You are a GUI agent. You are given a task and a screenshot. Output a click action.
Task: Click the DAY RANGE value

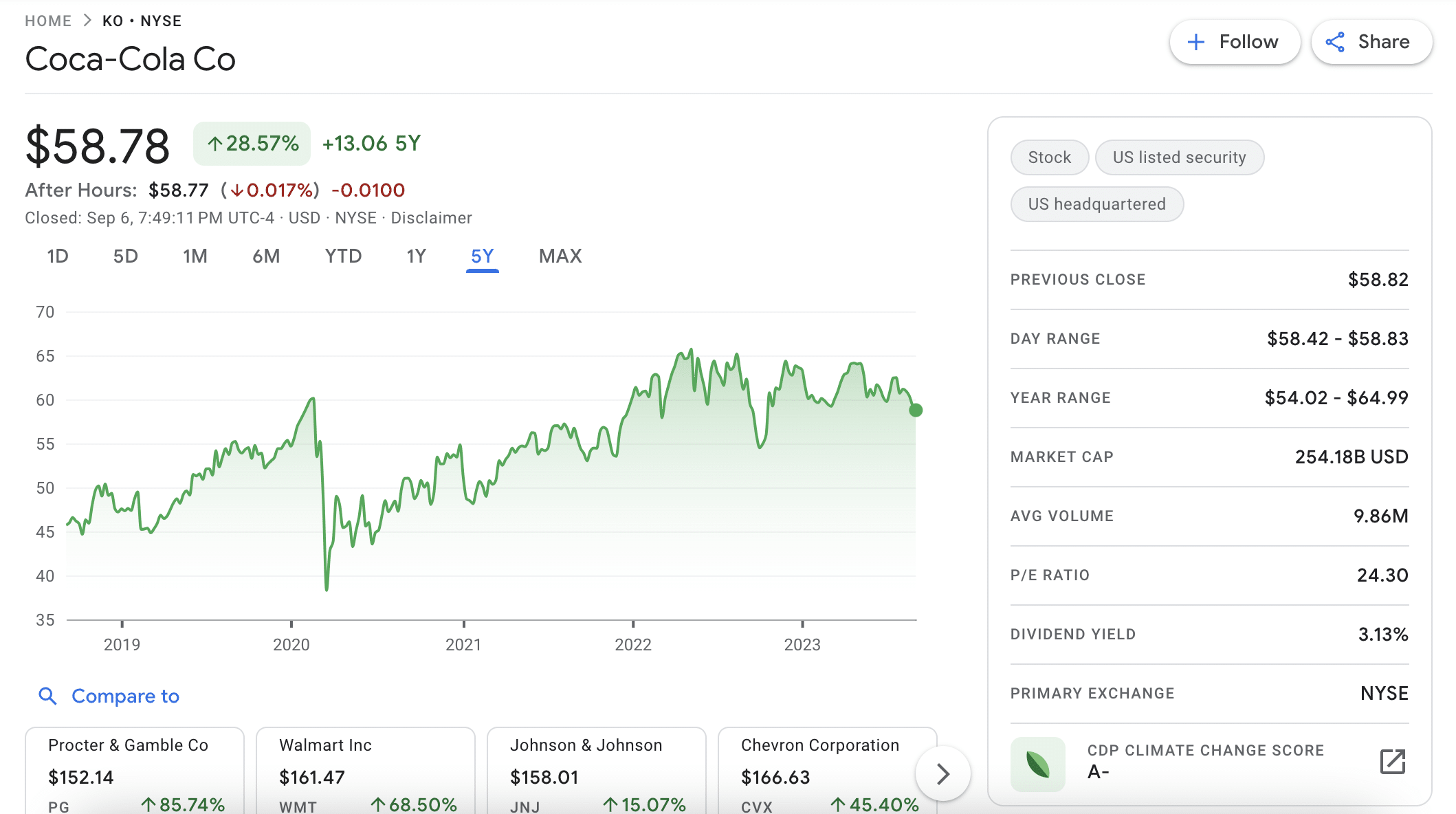click(1338, 339)
